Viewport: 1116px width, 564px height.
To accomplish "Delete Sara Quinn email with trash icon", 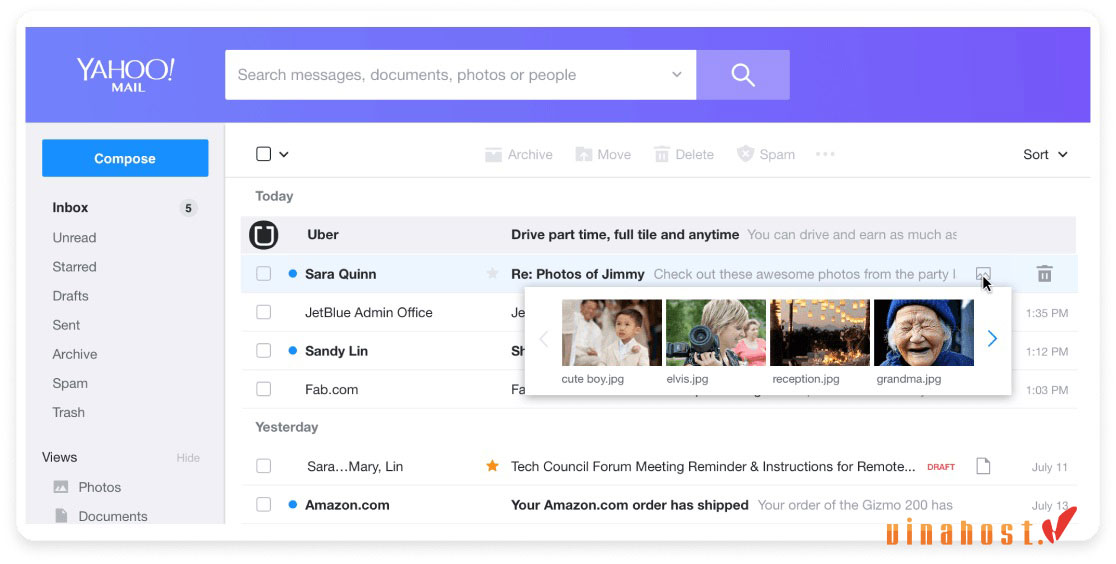I will coord(1044,273).
